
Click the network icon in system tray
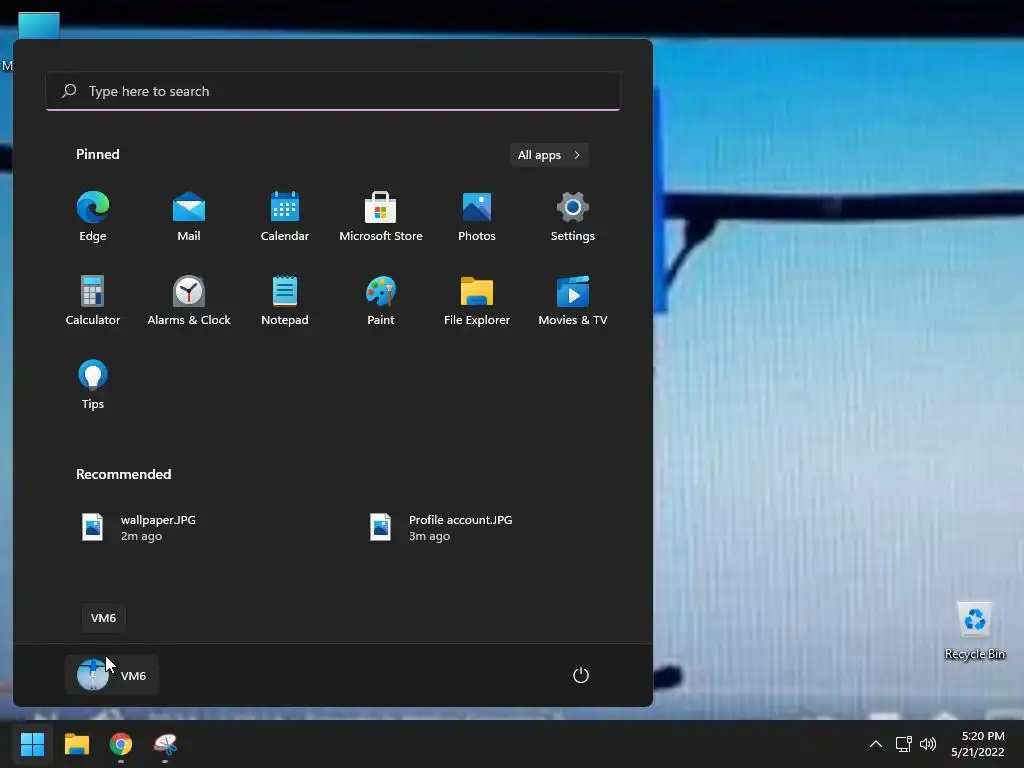(x=903, y=744)
